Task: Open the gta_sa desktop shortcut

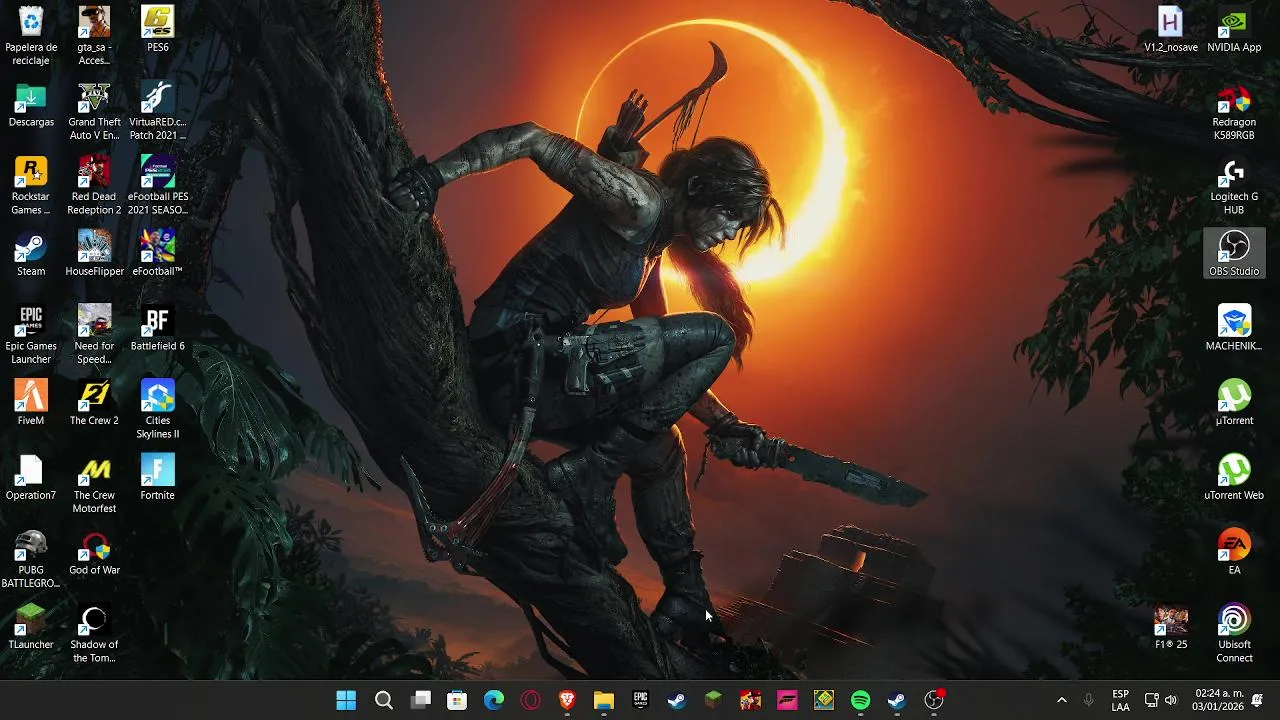Action: (x=94, y=35)
